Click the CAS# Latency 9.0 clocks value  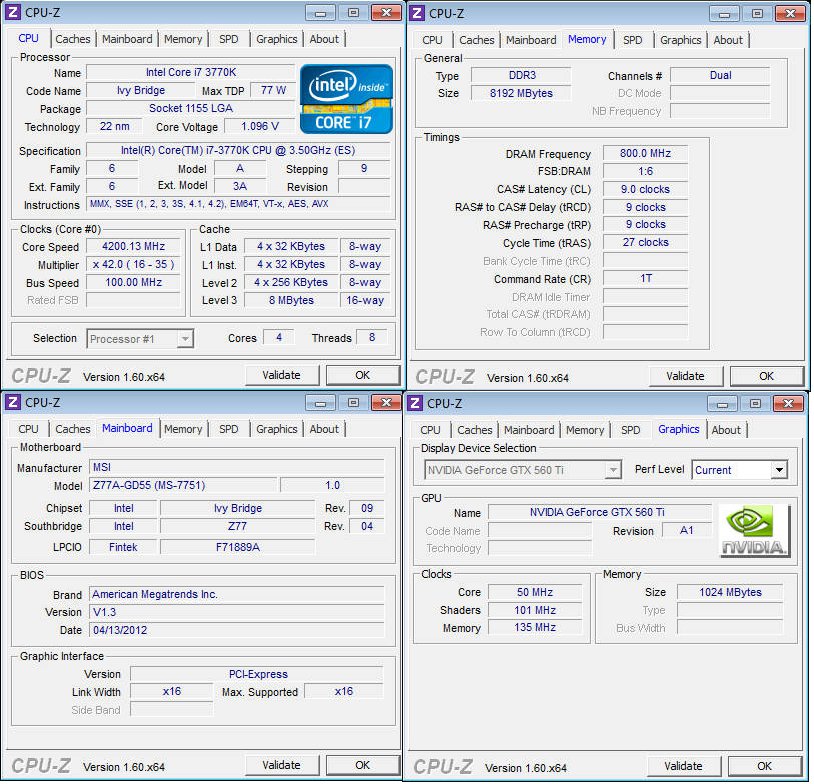(645, 190)
